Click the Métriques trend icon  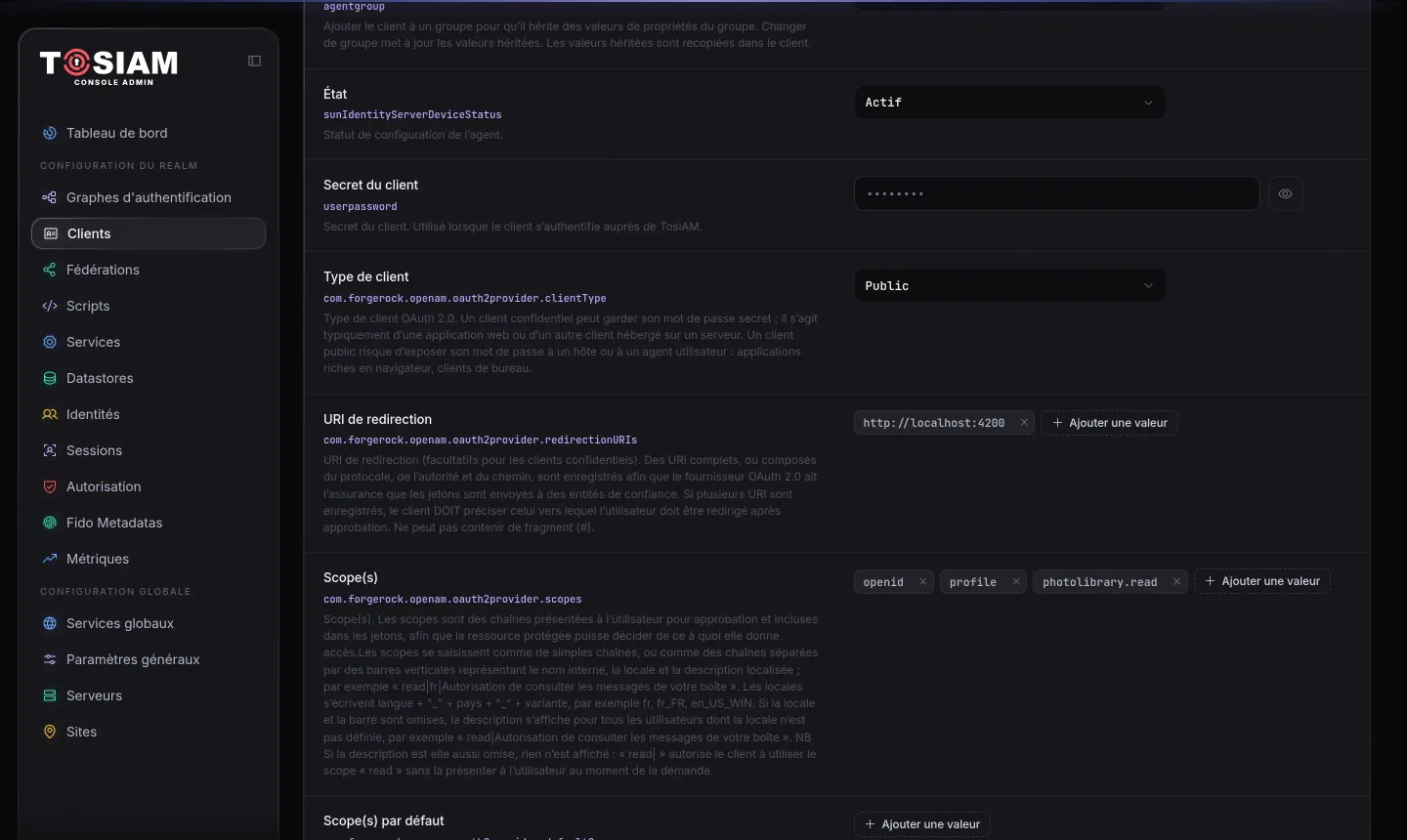pos(50,559)
